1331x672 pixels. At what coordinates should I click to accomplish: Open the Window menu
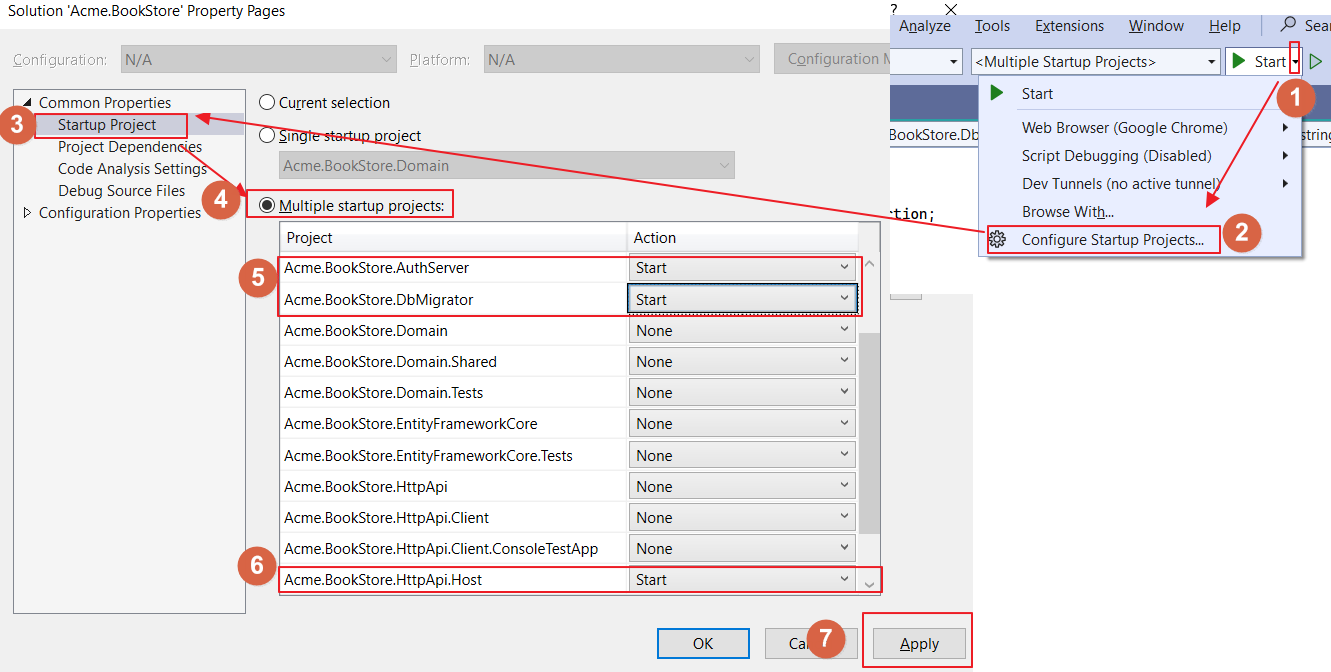tap(1156, 26)
